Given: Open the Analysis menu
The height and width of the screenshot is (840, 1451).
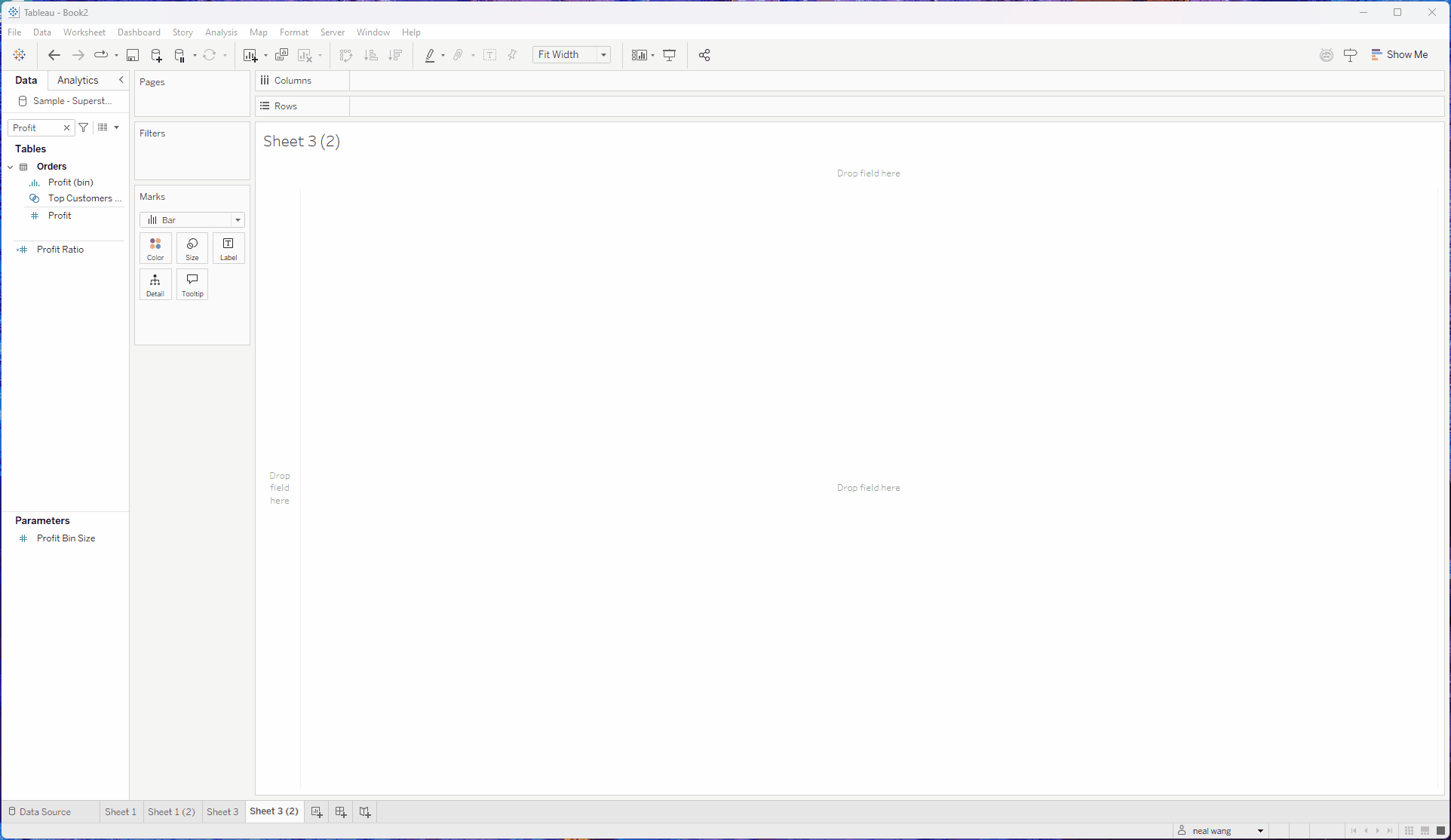Looking at the screenshot, I should pyautogui.click(x=221, y=32).
